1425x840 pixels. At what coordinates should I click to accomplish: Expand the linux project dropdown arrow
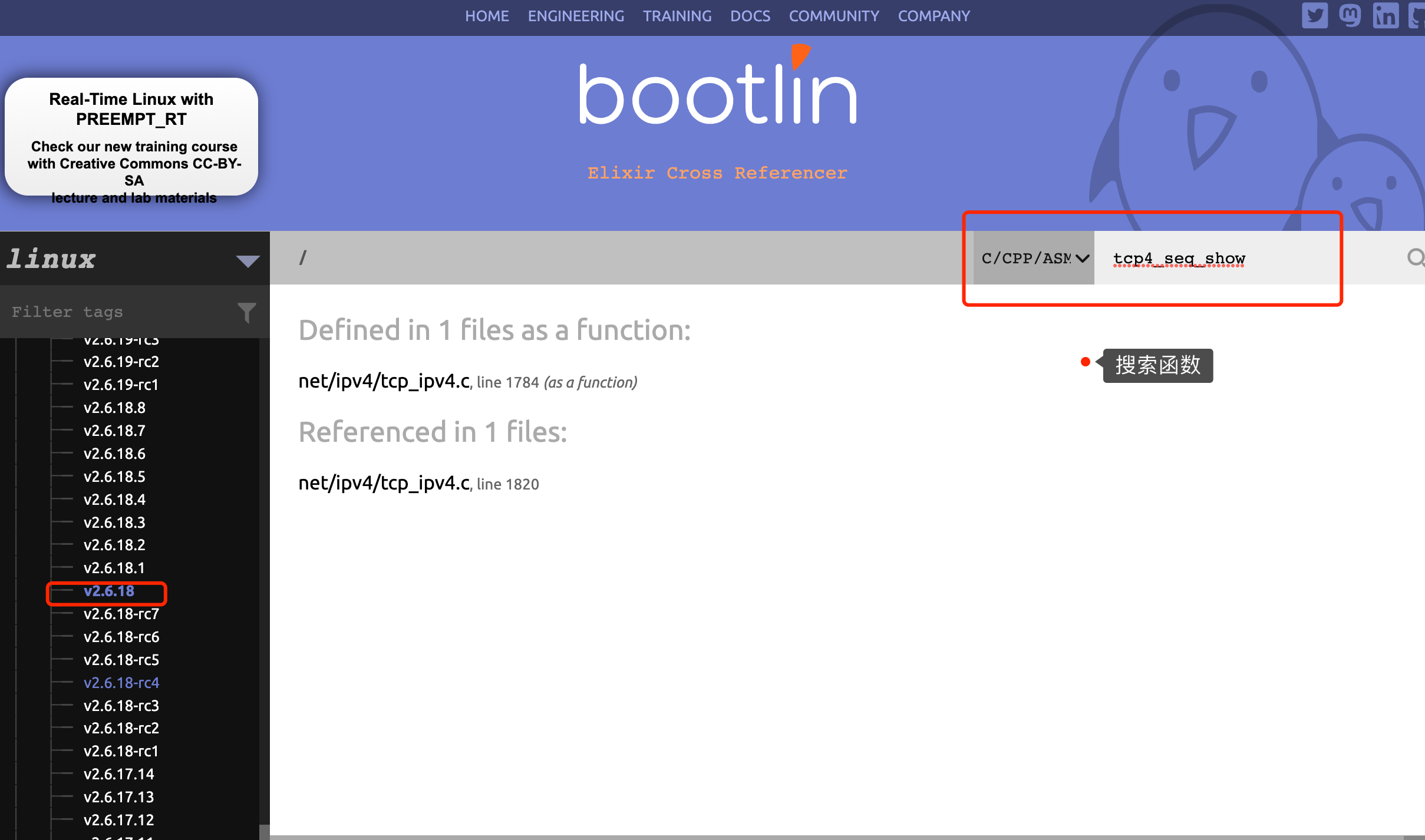click(248, 260)
